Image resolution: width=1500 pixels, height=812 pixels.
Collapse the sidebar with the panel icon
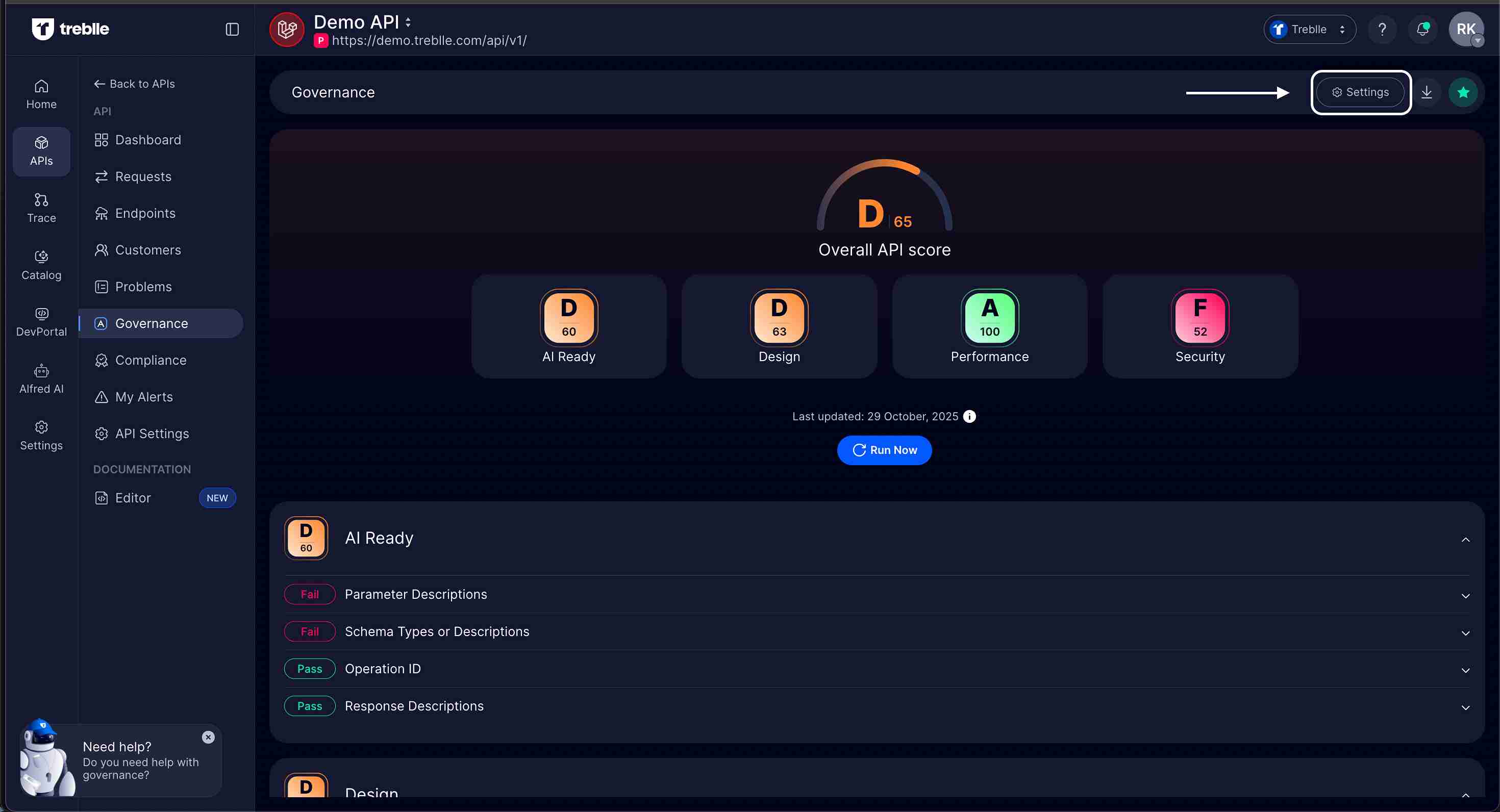click(x=232, y=29)
